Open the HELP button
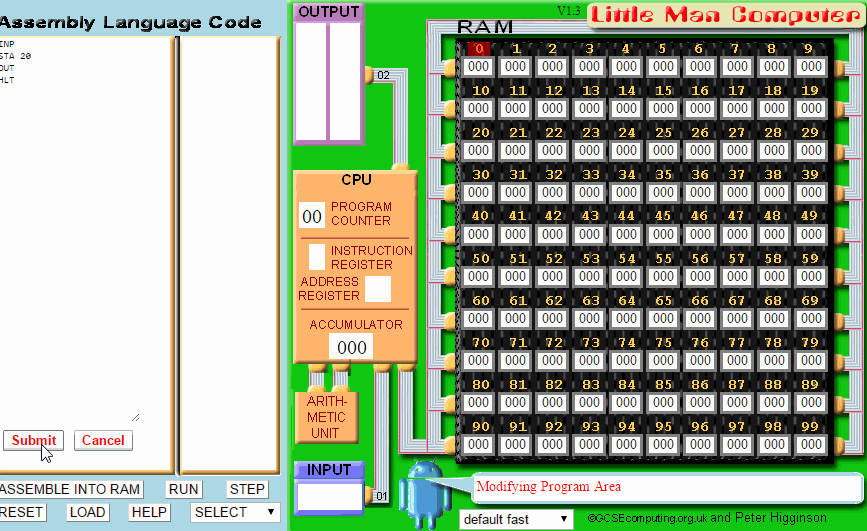The image size is (867, 531). point(149,512)
